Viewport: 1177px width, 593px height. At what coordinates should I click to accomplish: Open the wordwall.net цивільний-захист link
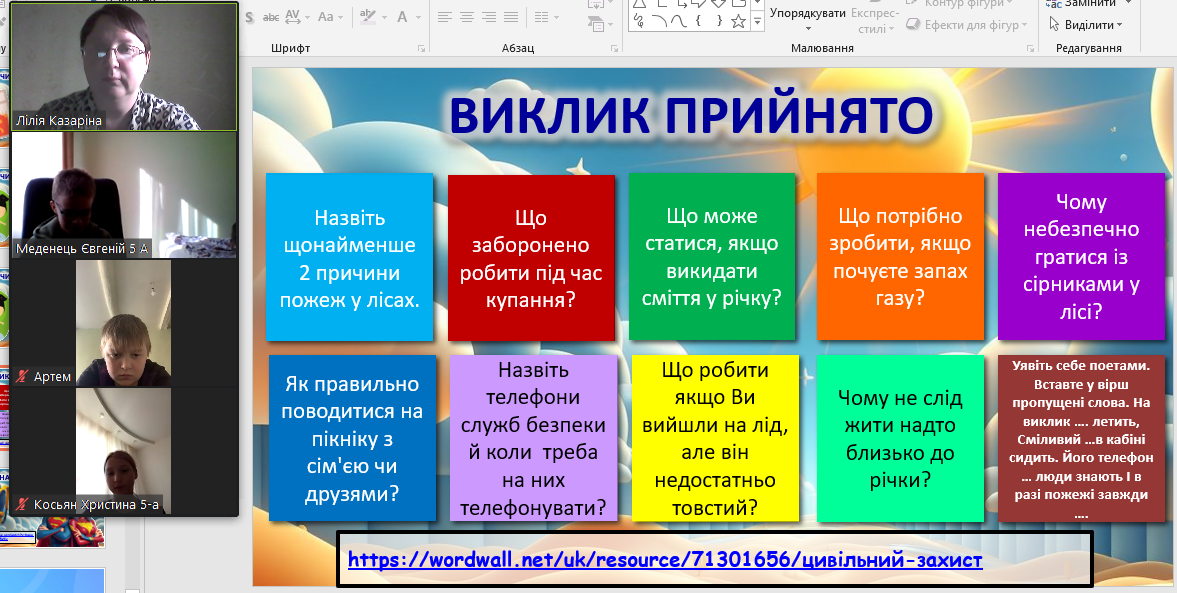coord(665,560)
